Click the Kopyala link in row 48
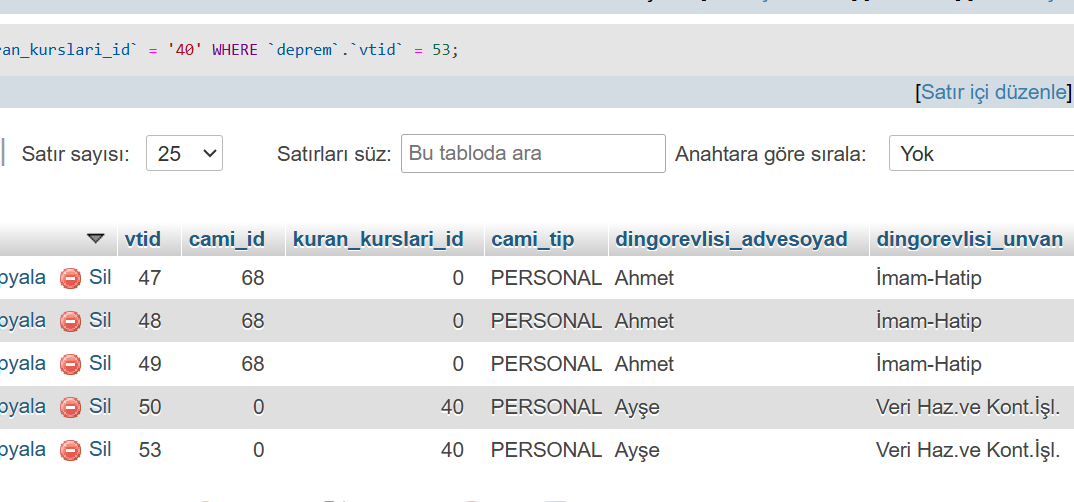The width and height of the screenshot is (1074, 502). click(23, 321)
